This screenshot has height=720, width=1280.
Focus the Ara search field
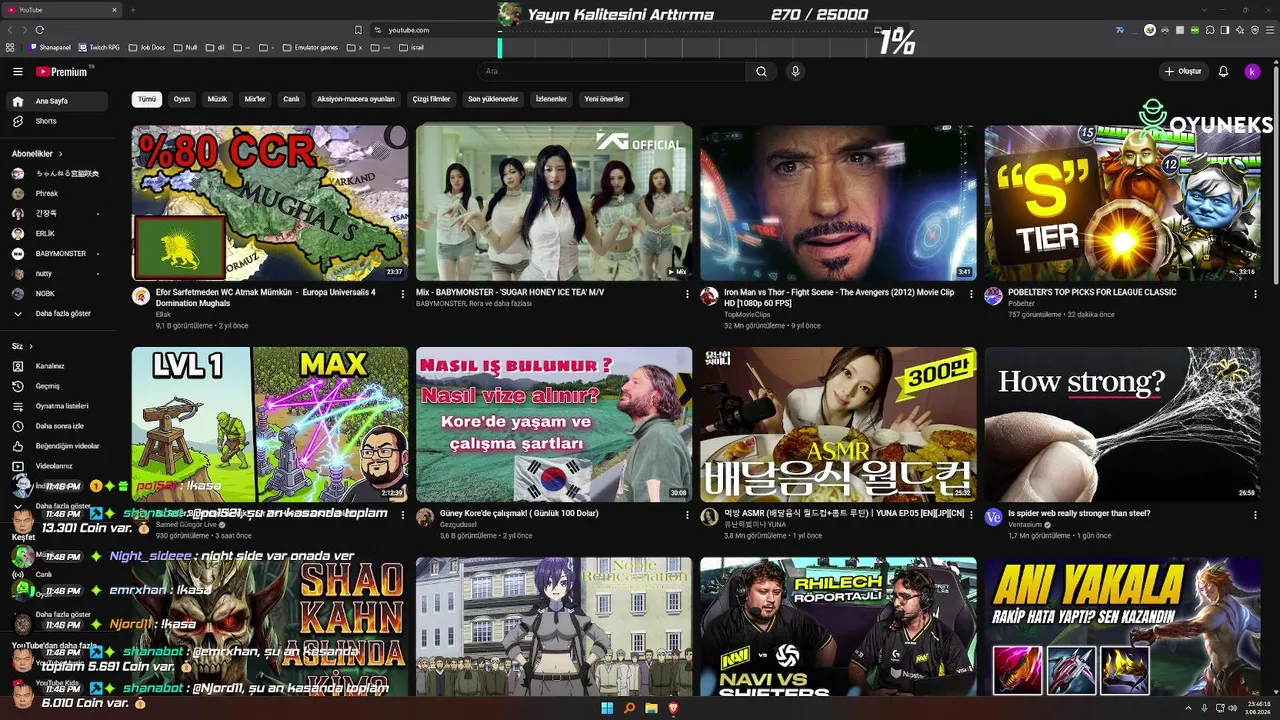[611, 71]
